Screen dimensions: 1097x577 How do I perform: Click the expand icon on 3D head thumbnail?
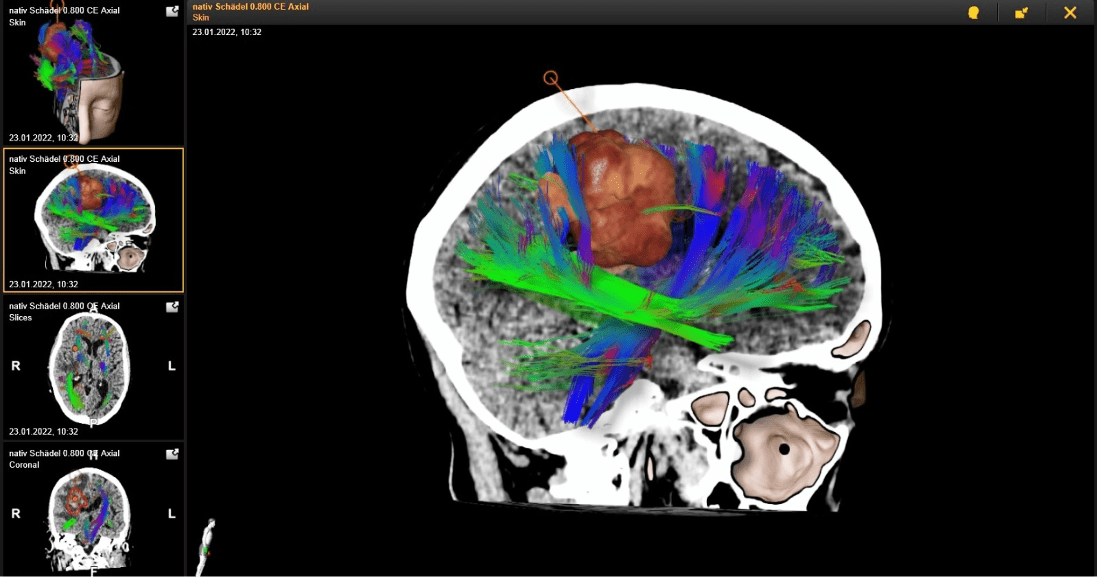coord(172,12)
